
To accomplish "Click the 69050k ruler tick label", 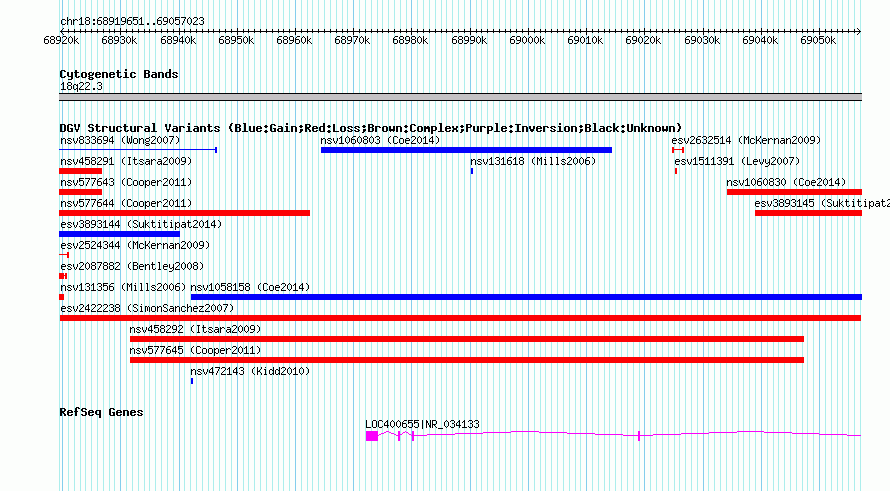I will (x=818, y=40).
